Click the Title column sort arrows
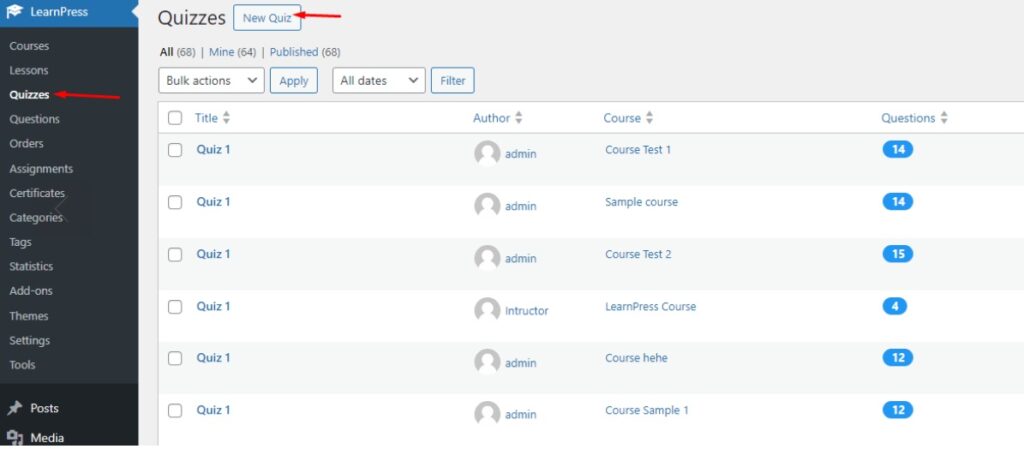Image resolution: width=1024 pixels, height=449 pixels. click(226, 118)
